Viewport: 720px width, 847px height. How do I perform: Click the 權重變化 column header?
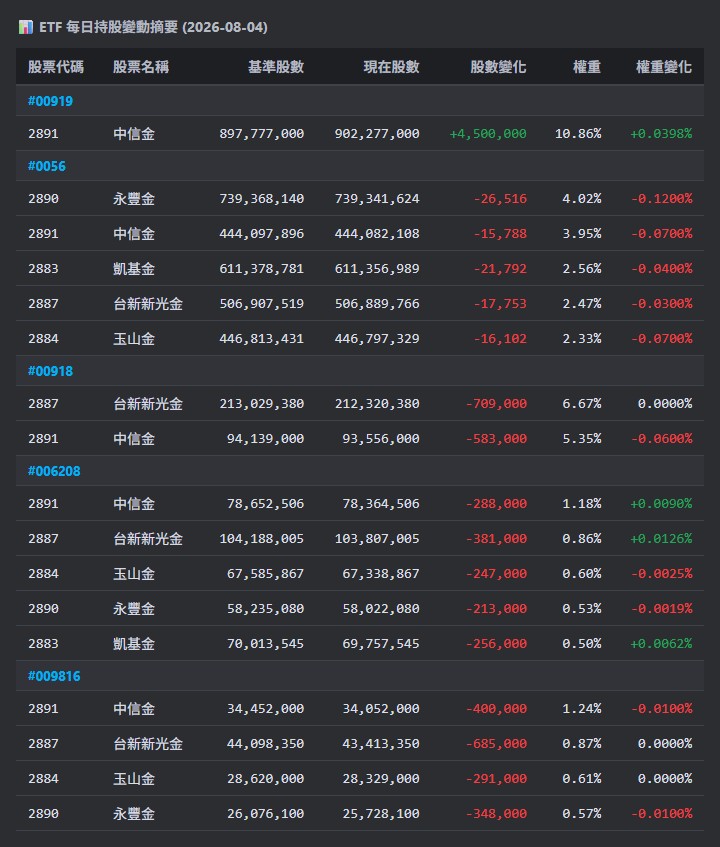[x=664, y=66]
